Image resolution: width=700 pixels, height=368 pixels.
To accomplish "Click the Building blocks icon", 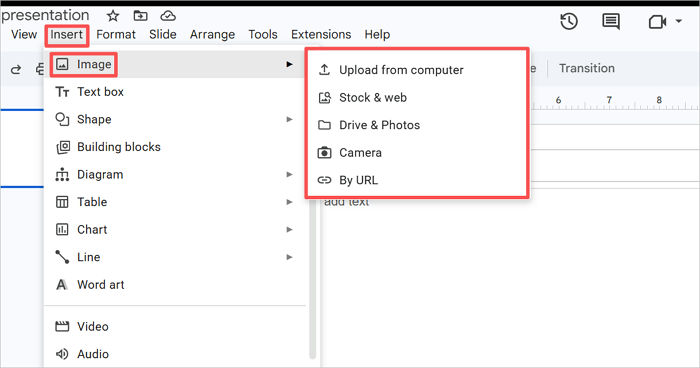I will coord(62,147).
